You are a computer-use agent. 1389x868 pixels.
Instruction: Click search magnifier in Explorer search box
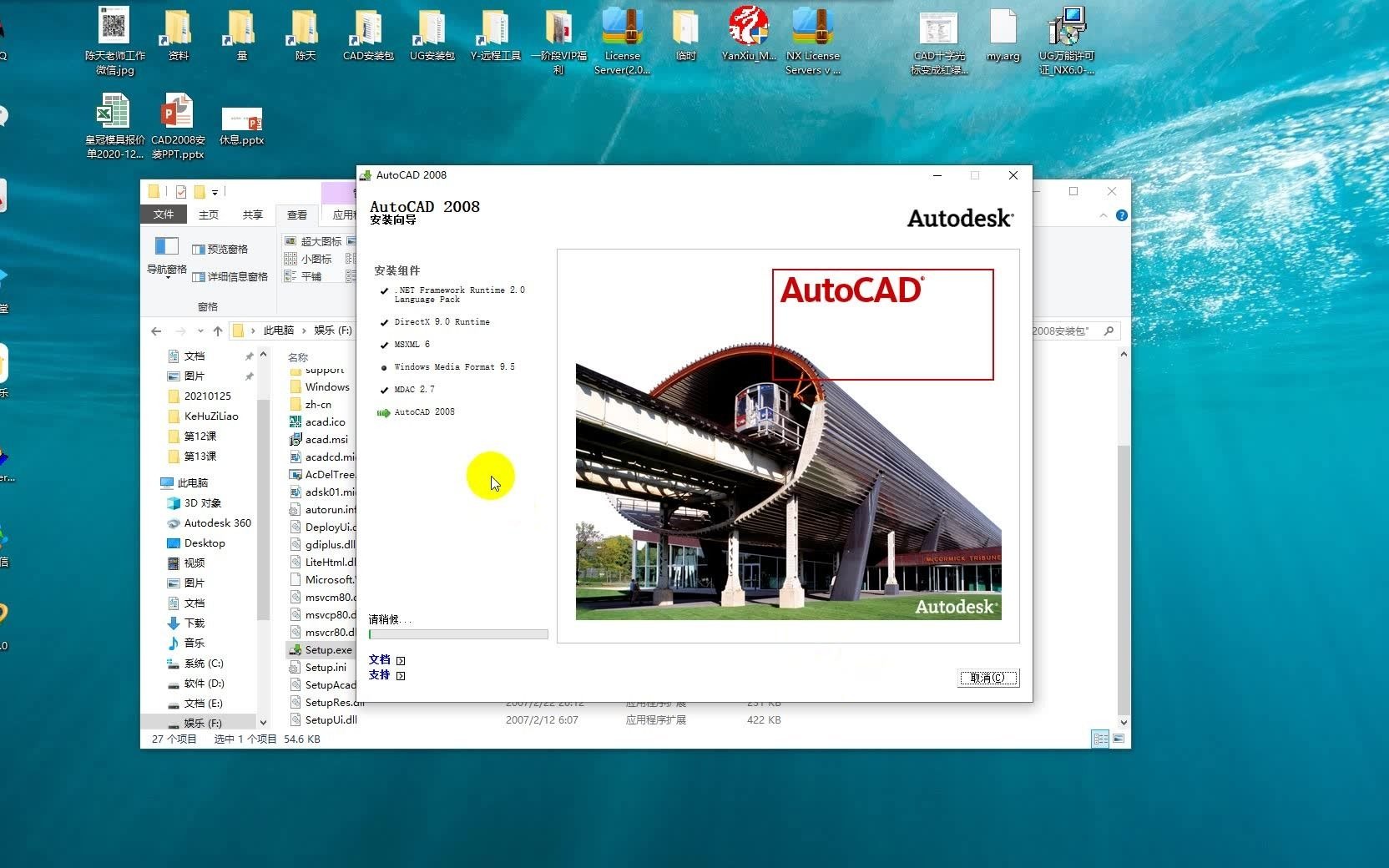tap(1109, 331)
